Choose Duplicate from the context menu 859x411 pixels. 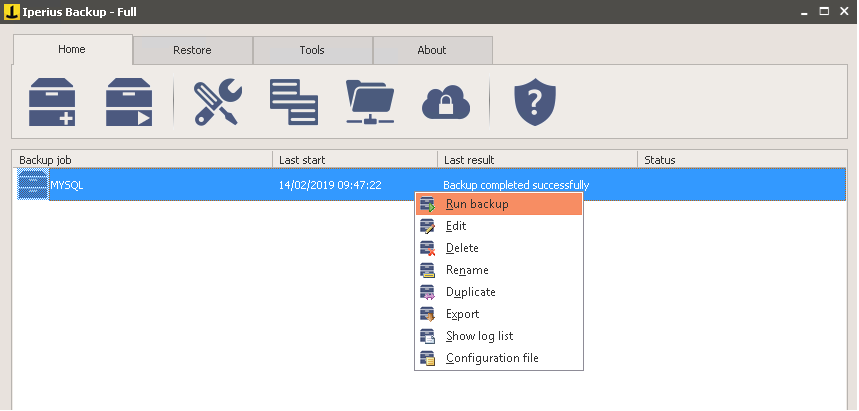(x=499, y=292)
